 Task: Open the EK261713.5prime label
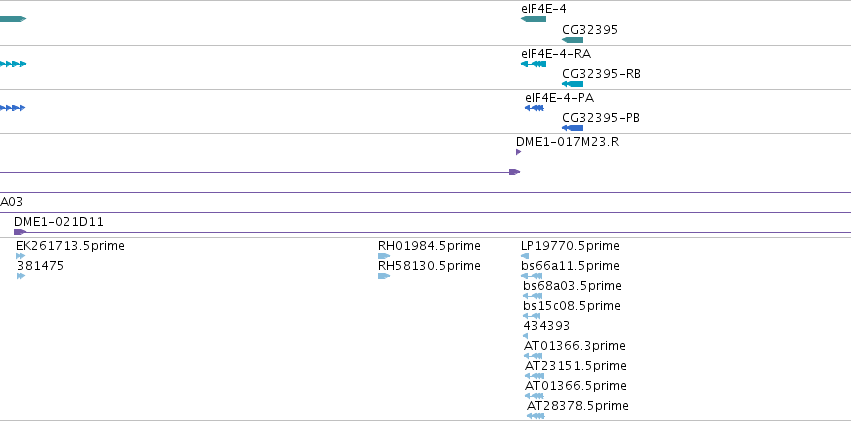71,246
